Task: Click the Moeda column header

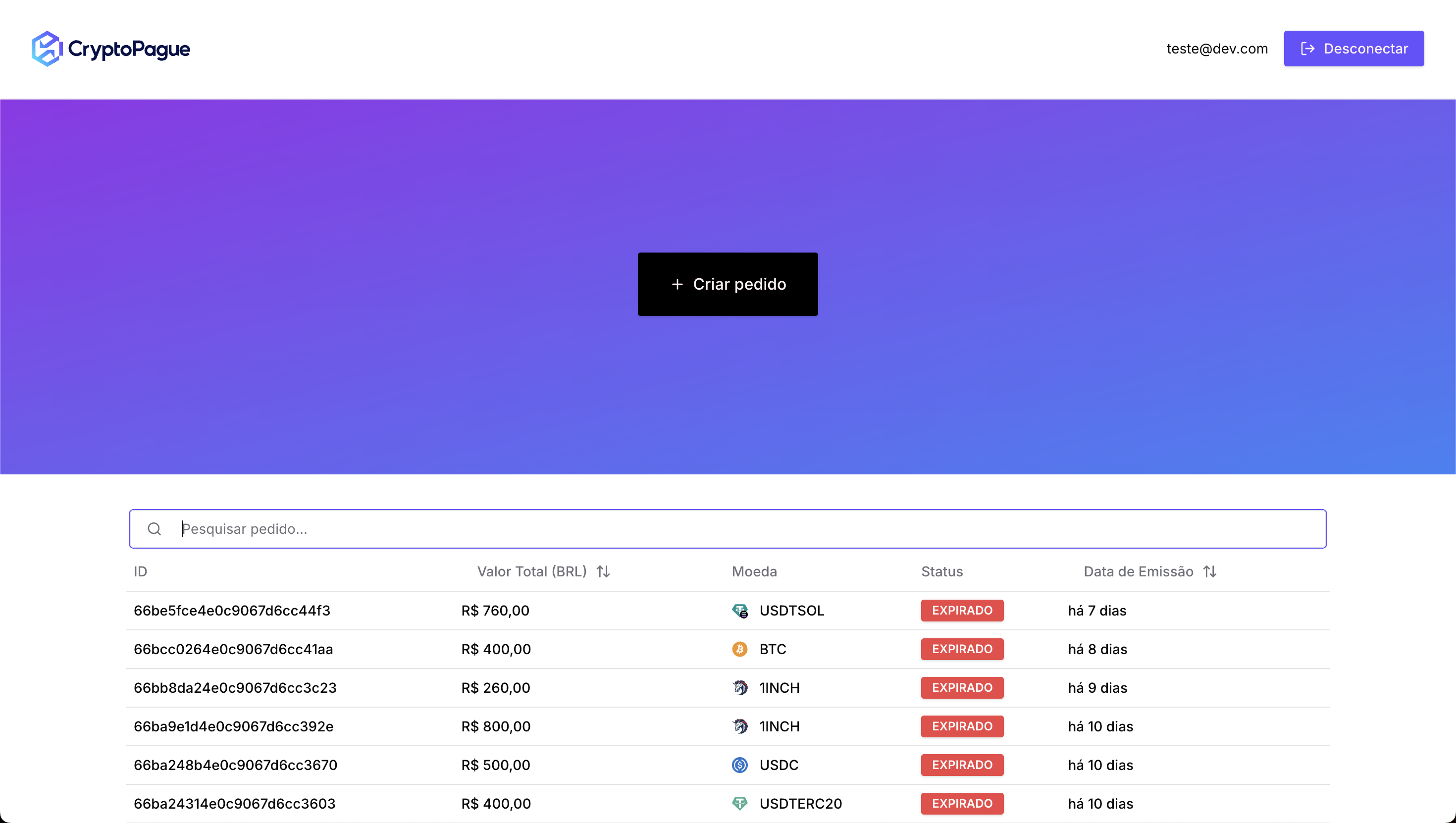Action: coord(754,571)
